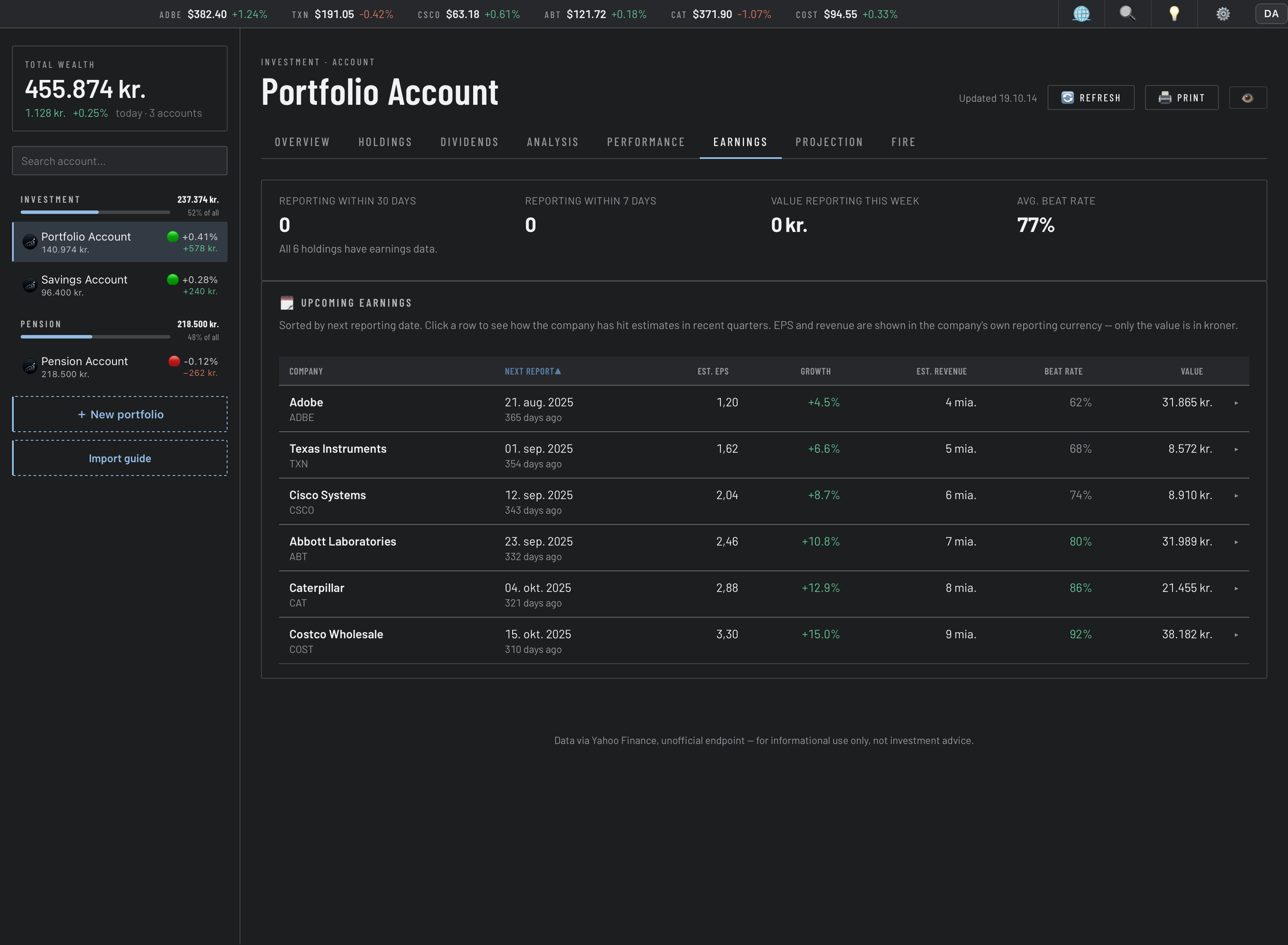
Task: Sort by the Beat Rate column header
Action: [1063, 371]
